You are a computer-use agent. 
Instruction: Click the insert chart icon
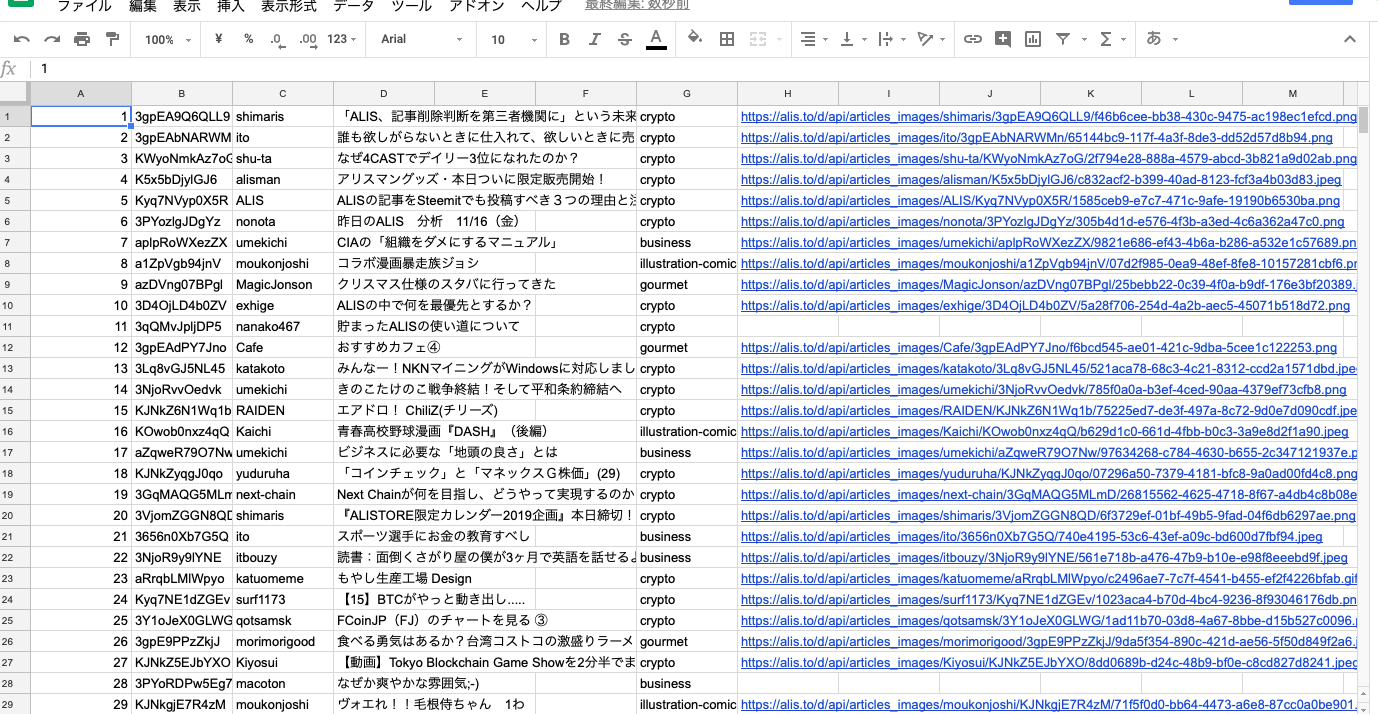tap(1033, 39)
